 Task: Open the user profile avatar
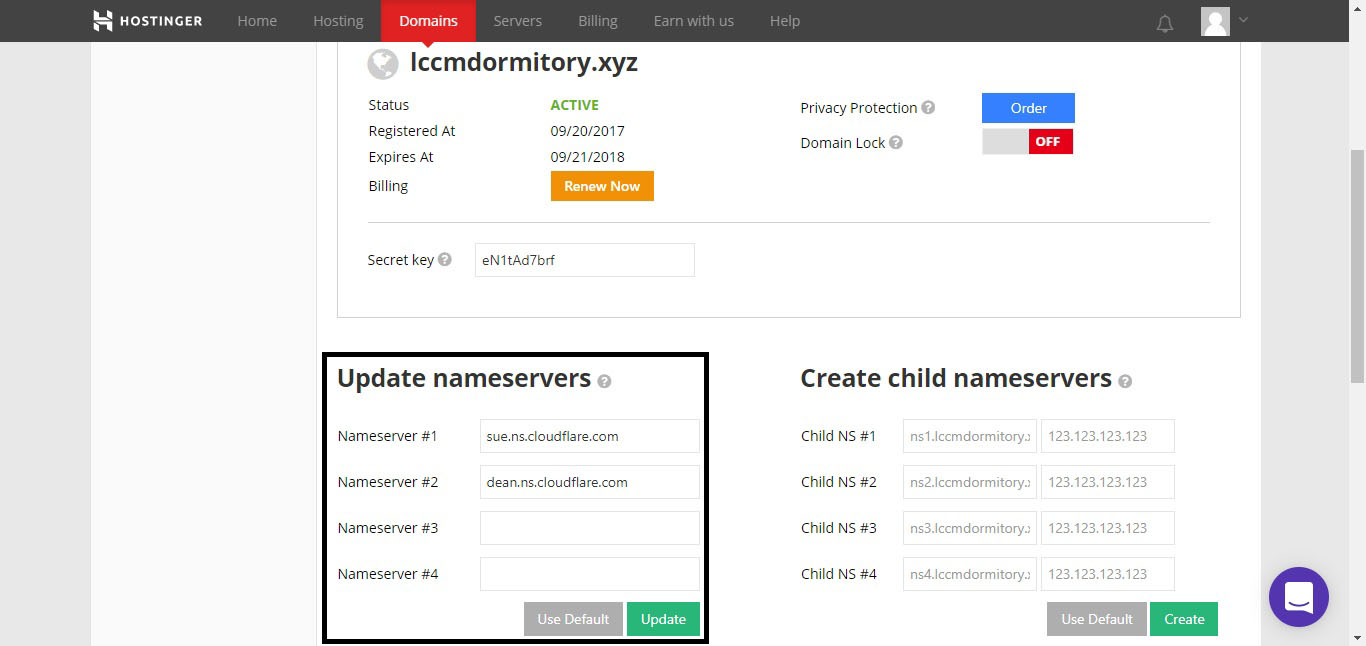pyautogui.click(x=1215, y=22)
